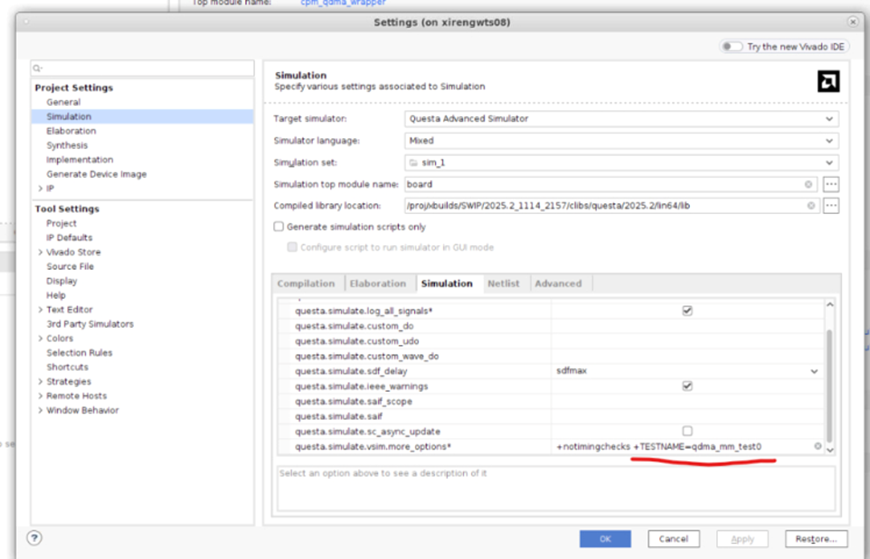This screenshot has height=559, width=870.
Task: Select General under Project Settings
Action: tap(63, 102)
